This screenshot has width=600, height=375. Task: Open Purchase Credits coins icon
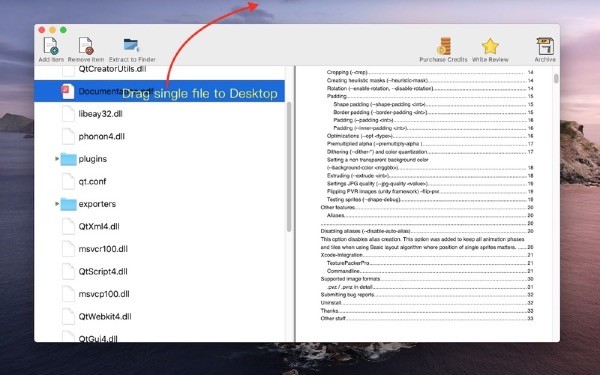(444, 46)
